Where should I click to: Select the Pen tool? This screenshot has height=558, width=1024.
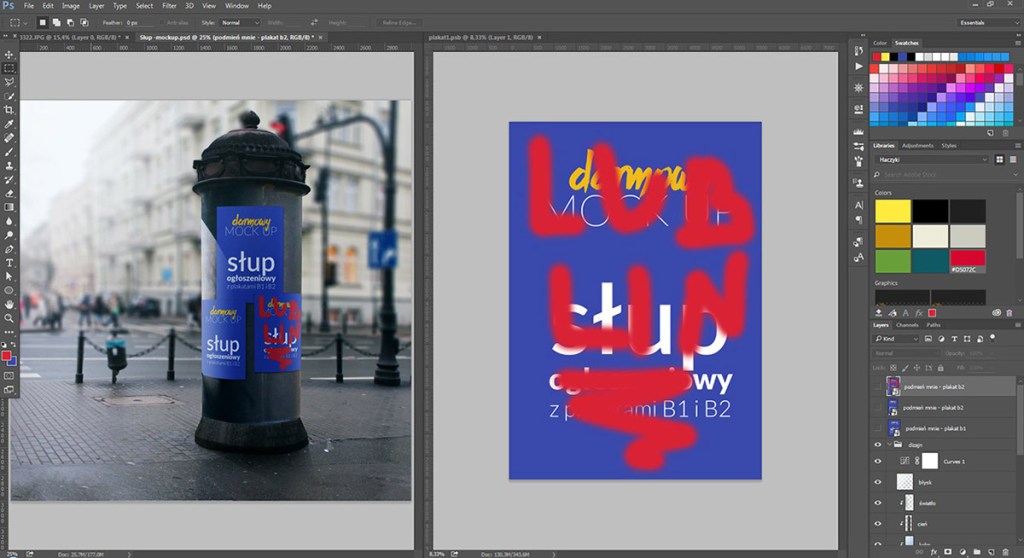point(9,248)
